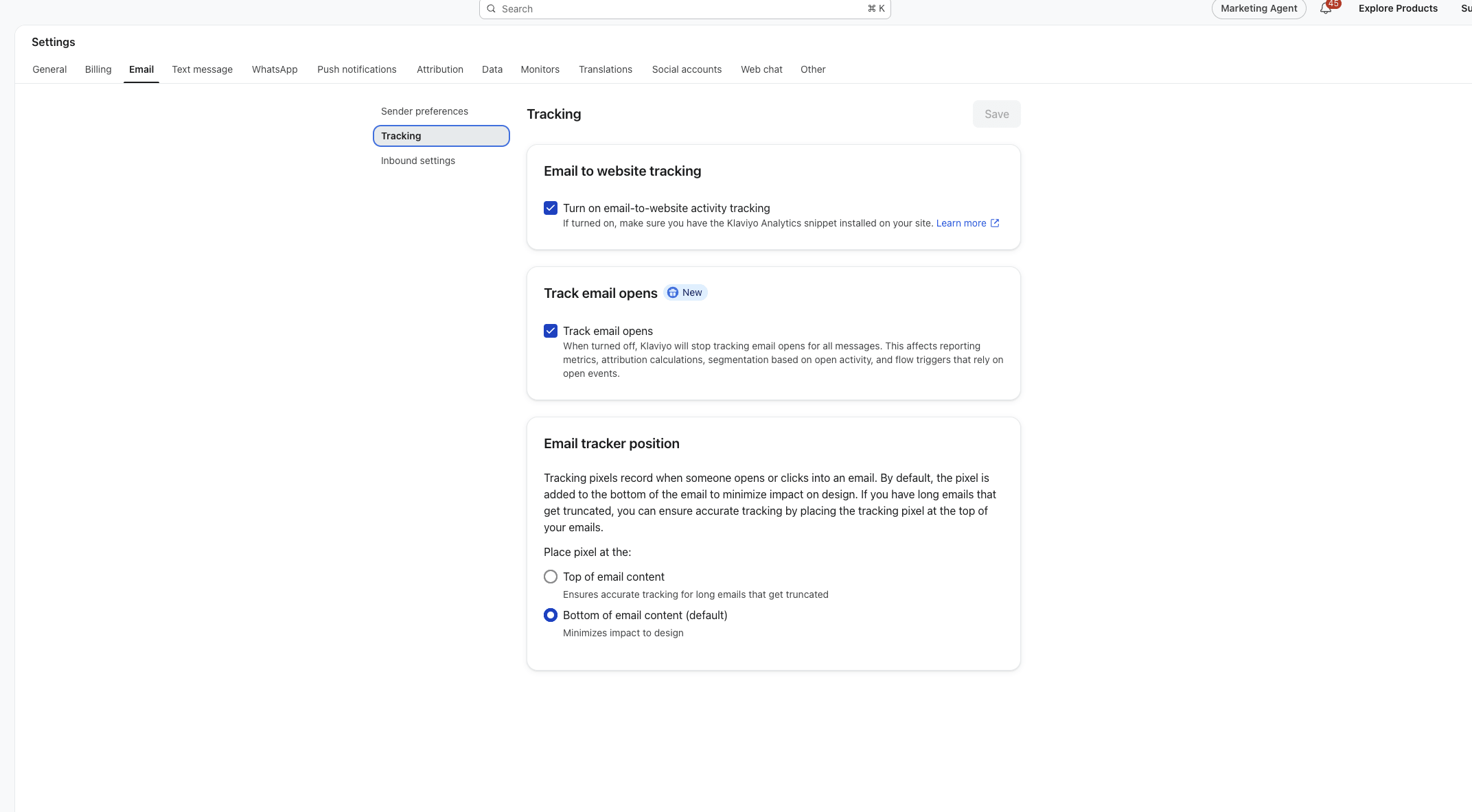Click the notification bell icon
This screenshot has height=812, width=1472.
point(1326,8)
